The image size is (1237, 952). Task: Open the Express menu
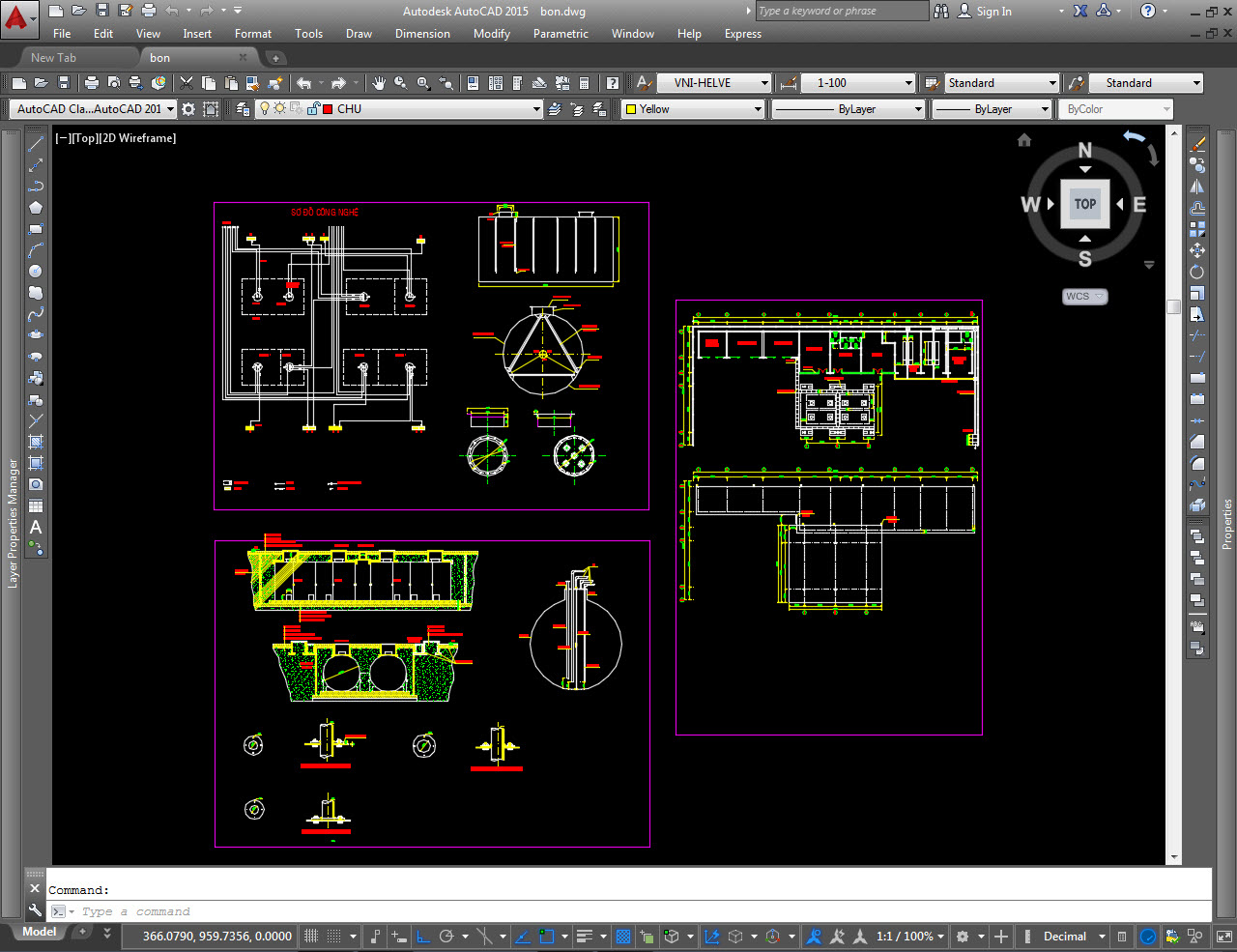coord(742,34)
